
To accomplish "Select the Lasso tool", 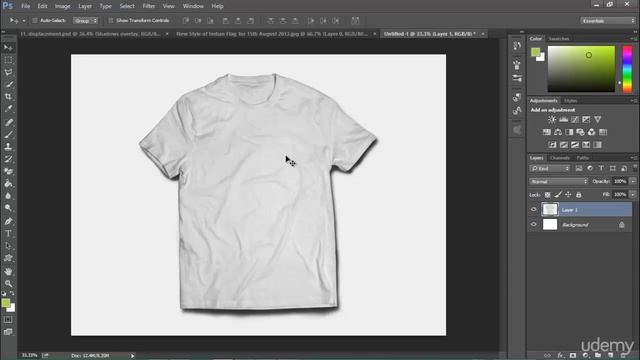I will tap(8, 73).
